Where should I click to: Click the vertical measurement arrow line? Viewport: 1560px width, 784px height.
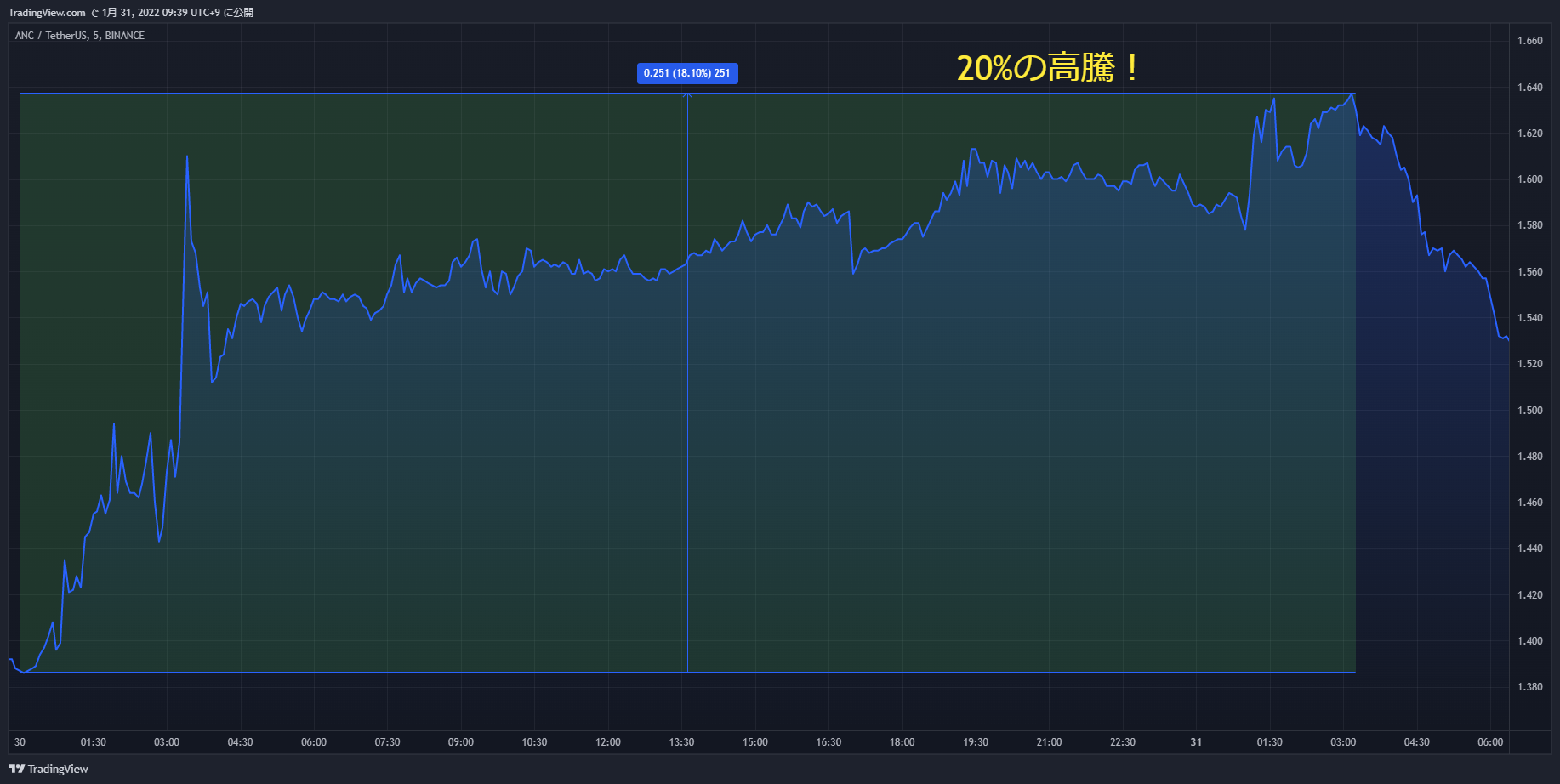point(687,383)
